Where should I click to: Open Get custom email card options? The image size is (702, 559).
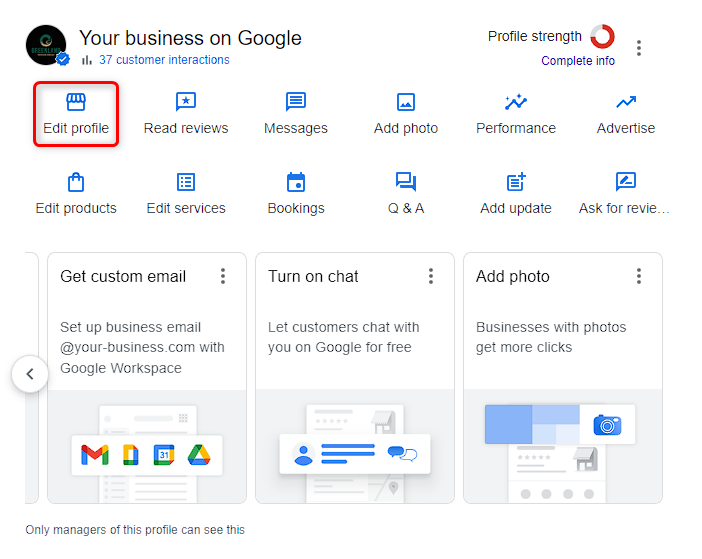tap(223, 276)
